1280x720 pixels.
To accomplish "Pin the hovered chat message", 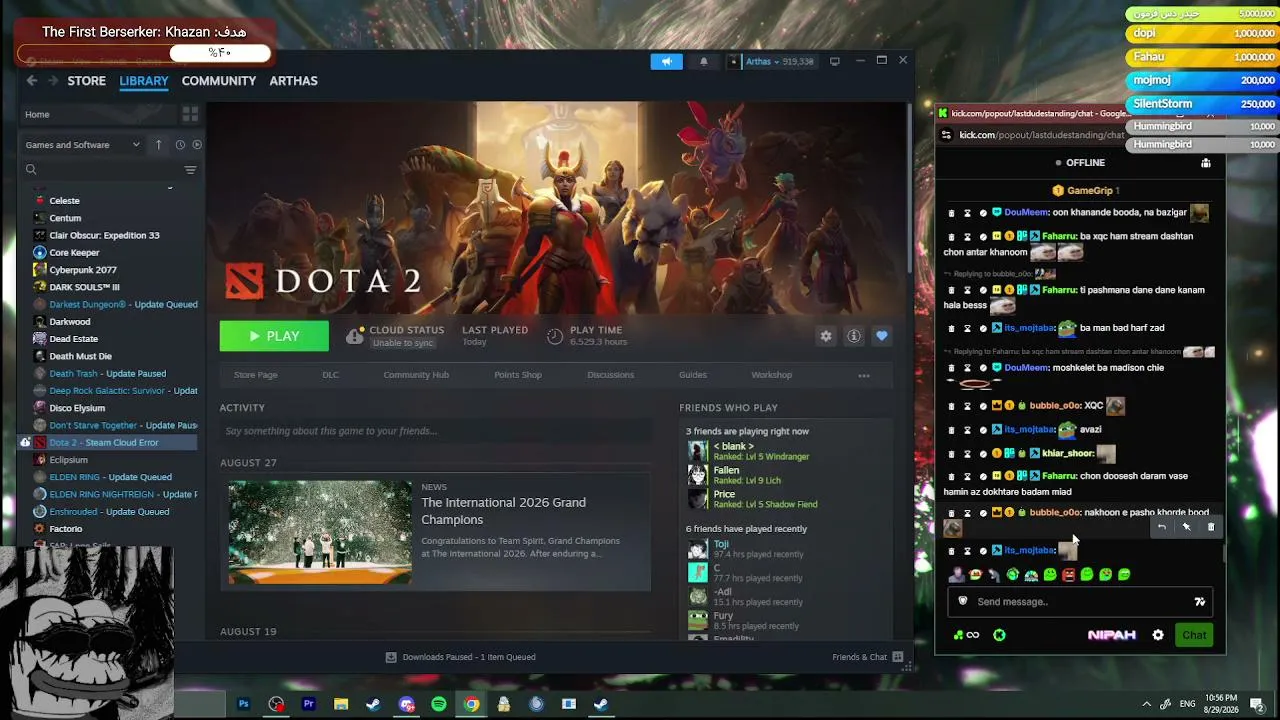I will (x=1186, y=527).
